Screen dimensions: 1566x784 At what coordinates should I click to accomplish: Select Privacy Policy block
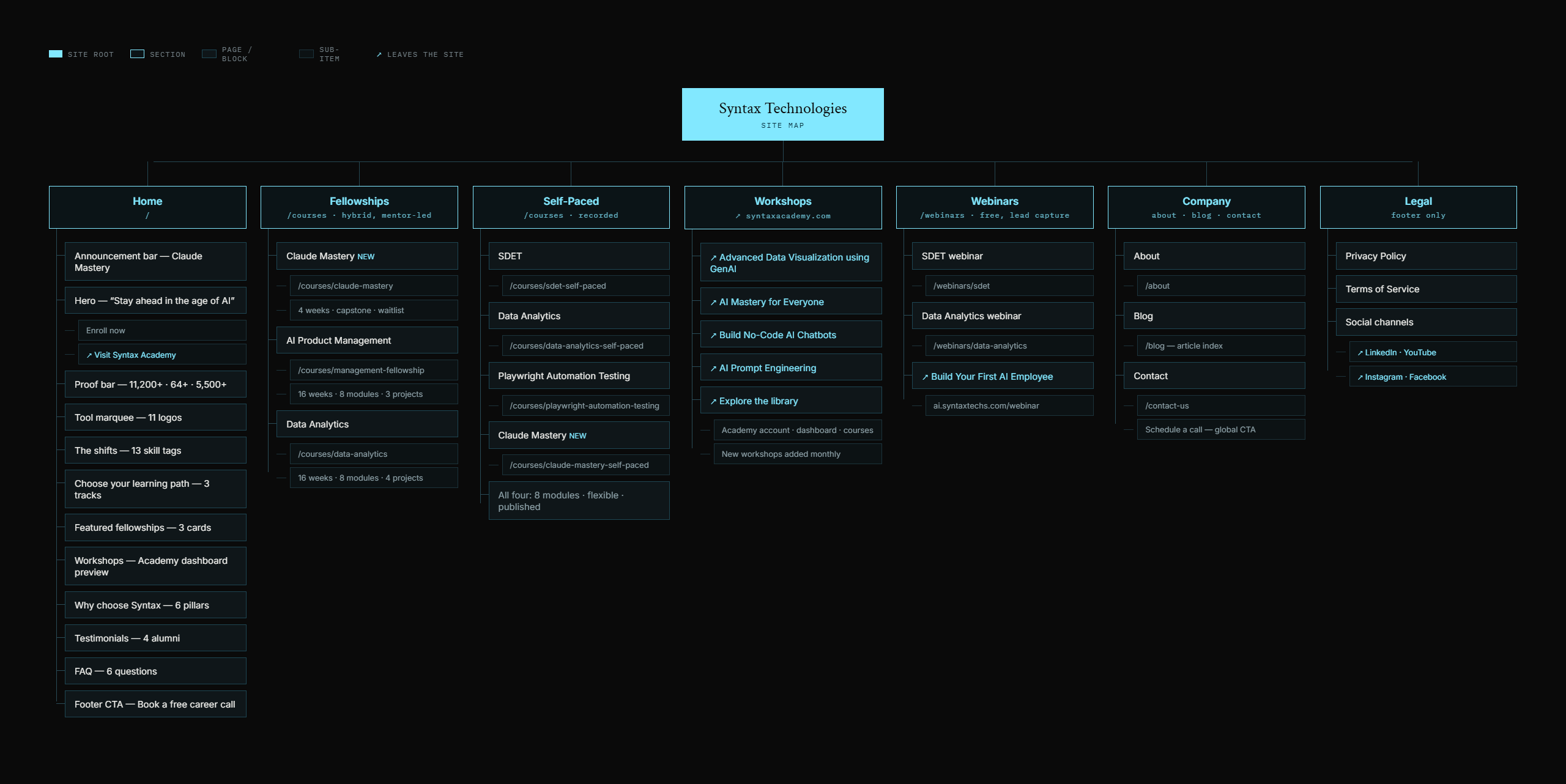coord(1427,256)
